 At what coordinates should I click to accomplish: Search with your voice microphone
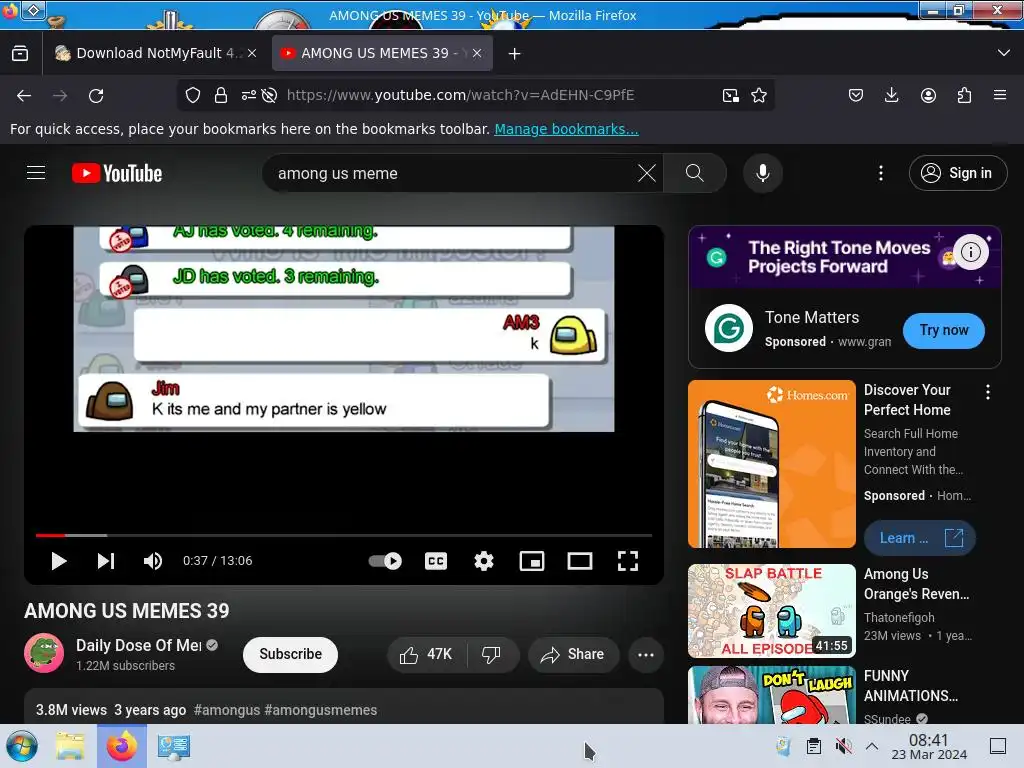(763, 173)
